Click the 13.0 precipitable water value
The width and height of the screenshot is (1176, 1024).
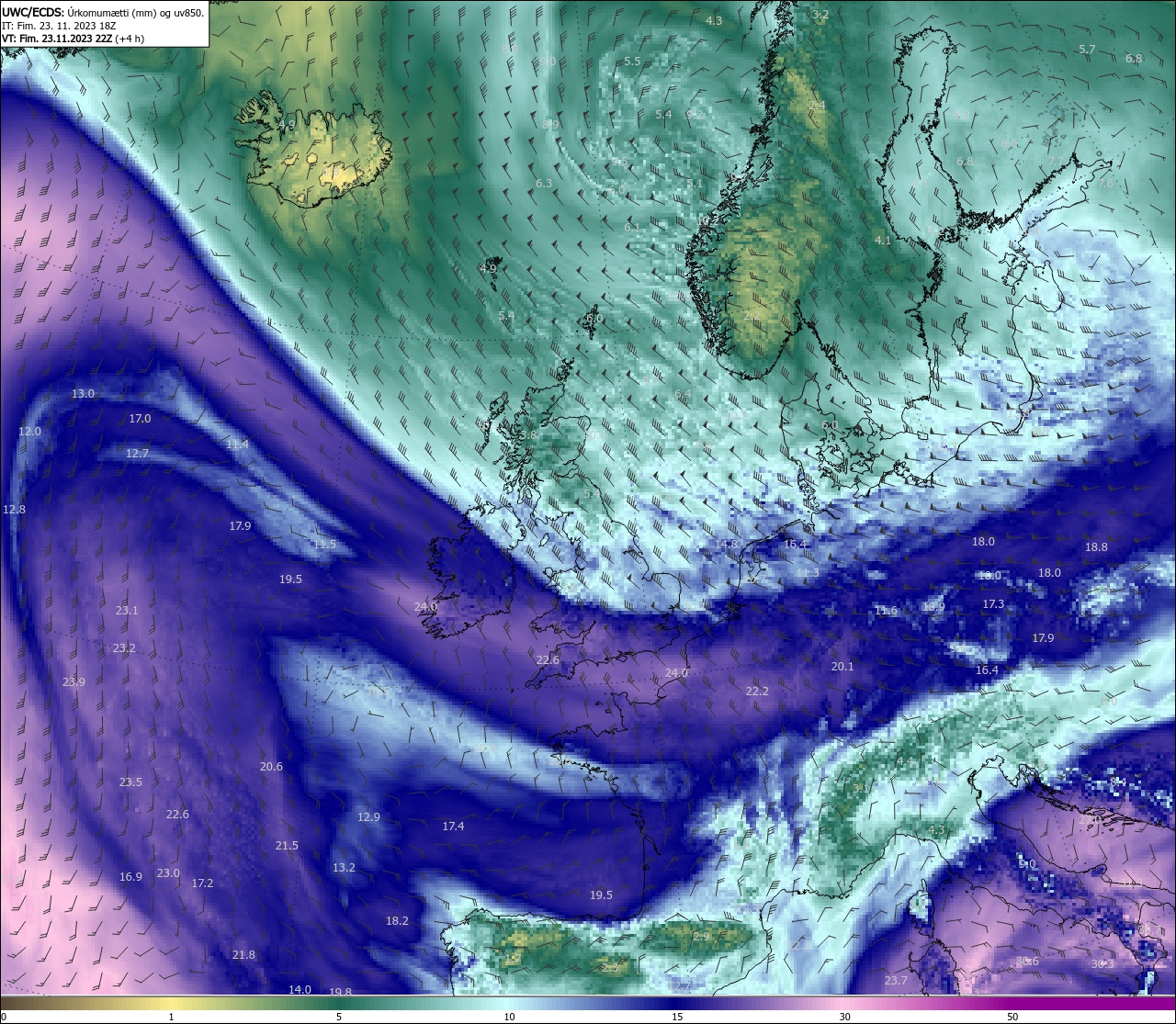[x=84, y=394]
